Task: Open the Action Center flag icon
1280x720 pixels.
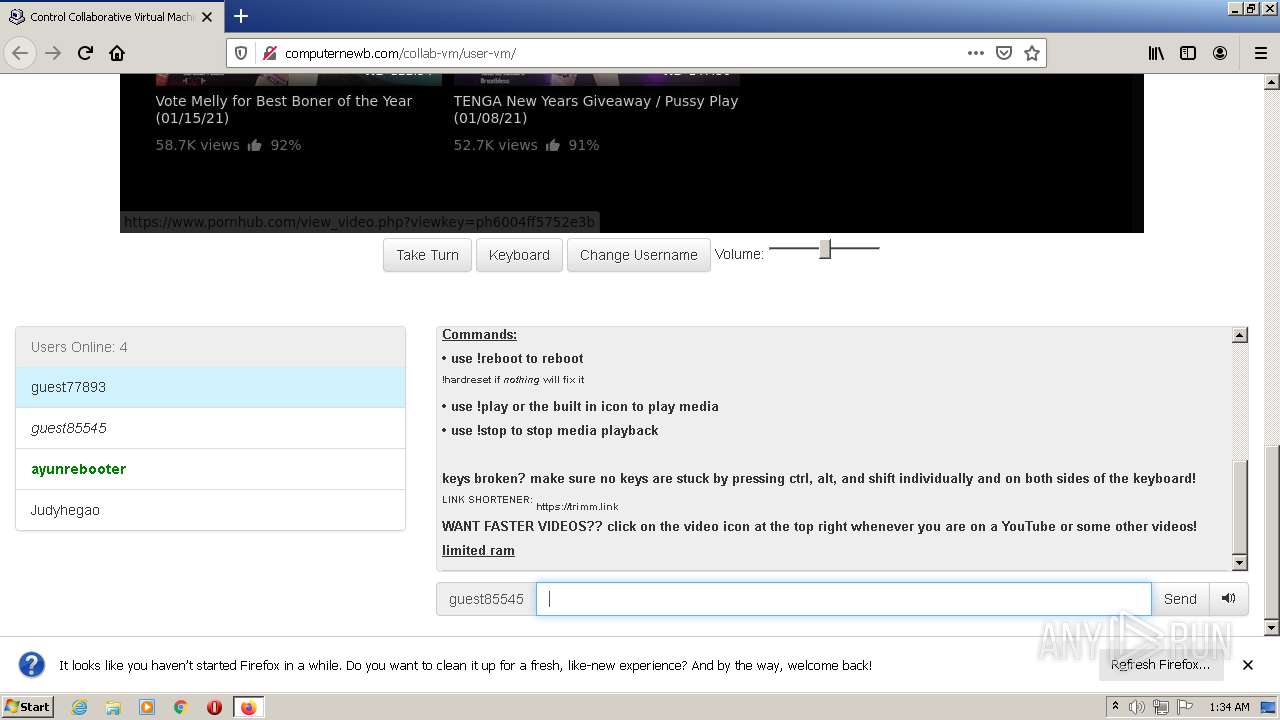Action: (1185, 707)
